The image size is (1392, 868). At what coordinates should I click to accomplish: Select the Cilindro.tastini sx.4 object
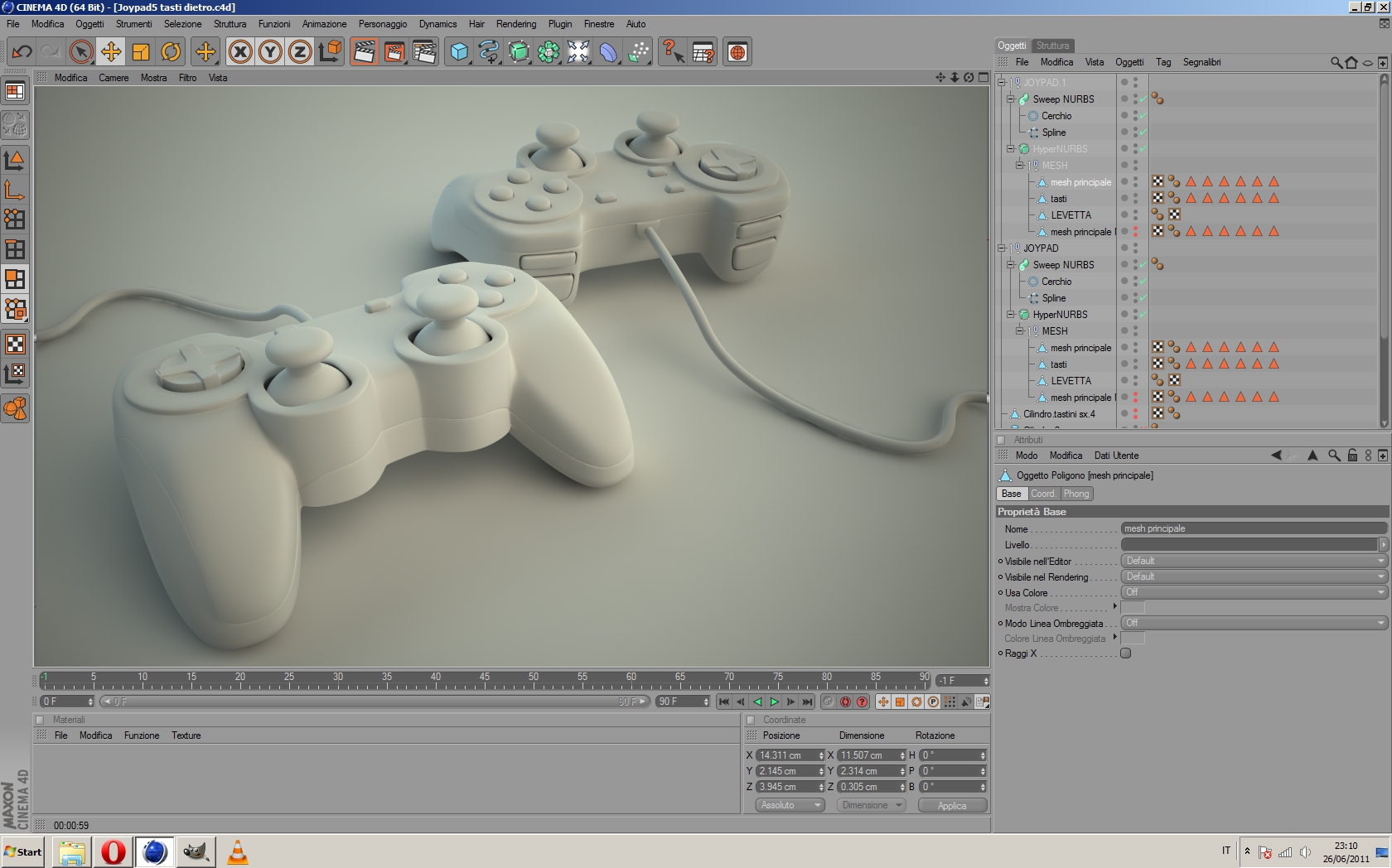(1059, 414)
